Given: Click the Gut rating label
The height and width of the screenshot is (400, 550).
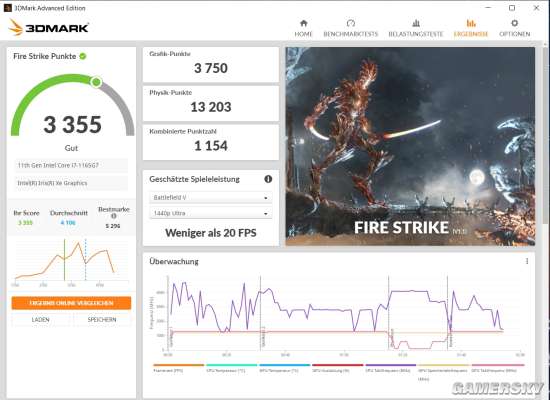Looking at the screenshot, I should (x=71, y=148).
